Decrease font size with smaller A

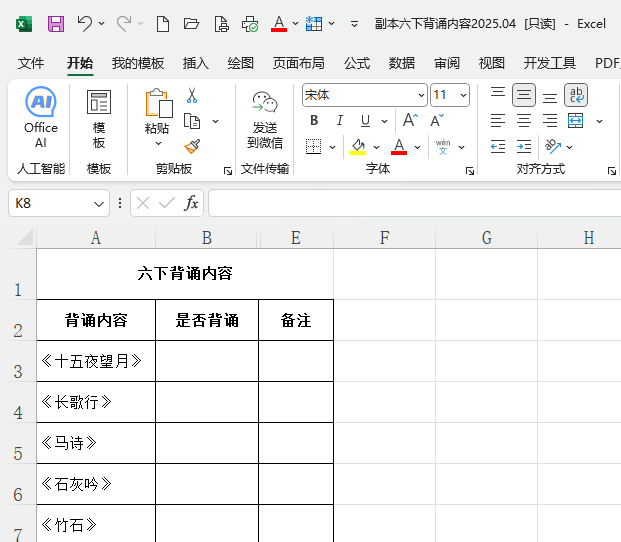[x=437, y=120]
